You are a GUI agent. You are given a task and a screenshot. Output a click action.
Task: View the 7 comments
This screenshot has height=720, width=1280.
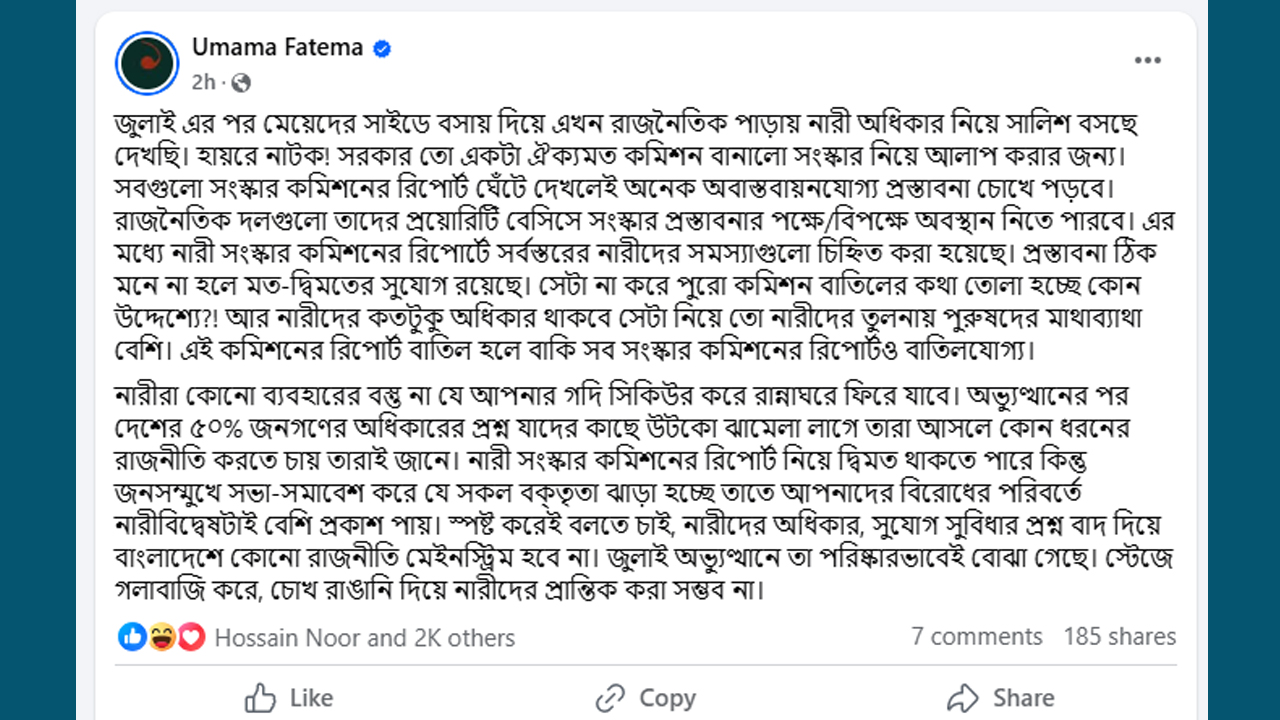tap(976, 637)
